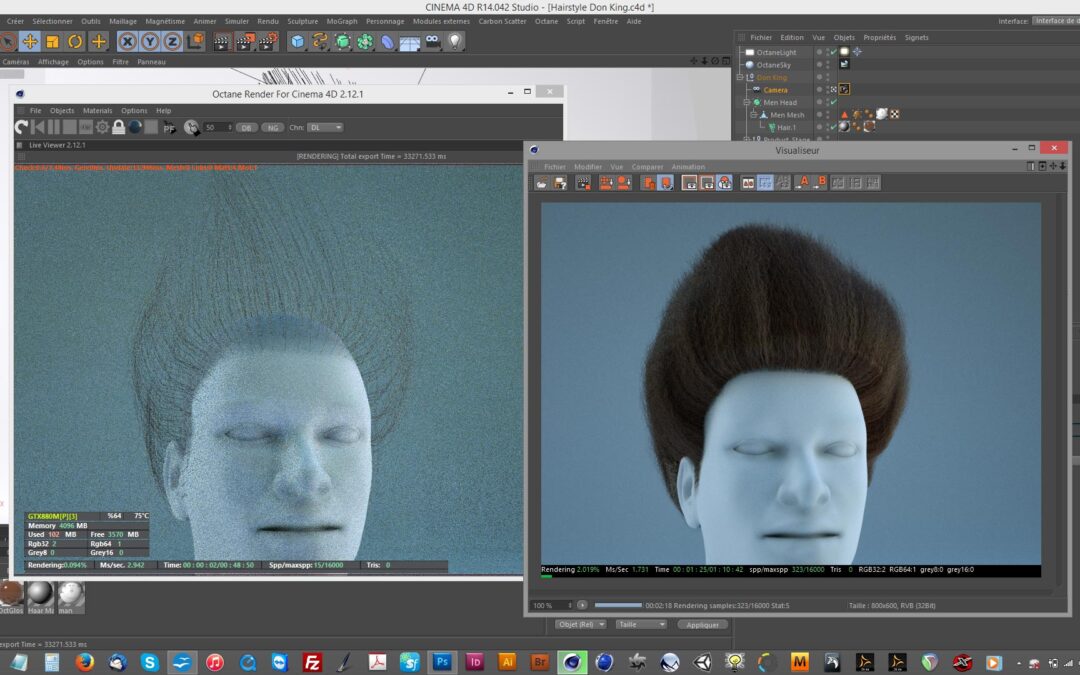1080x675 pixels.
Task: Toggle the Z axis lock
Action: click(172, 41)
